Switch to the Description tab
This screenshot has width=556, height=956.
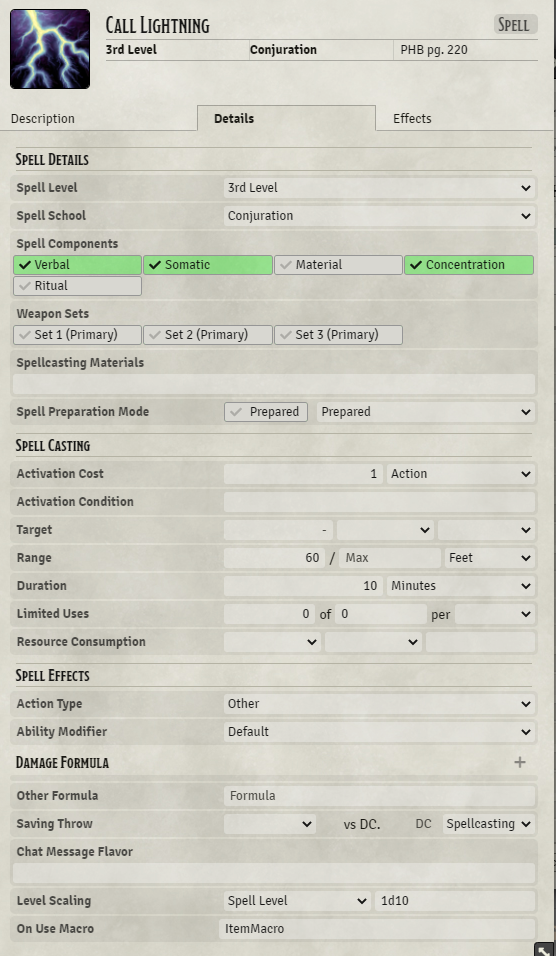tap(43, 119)
